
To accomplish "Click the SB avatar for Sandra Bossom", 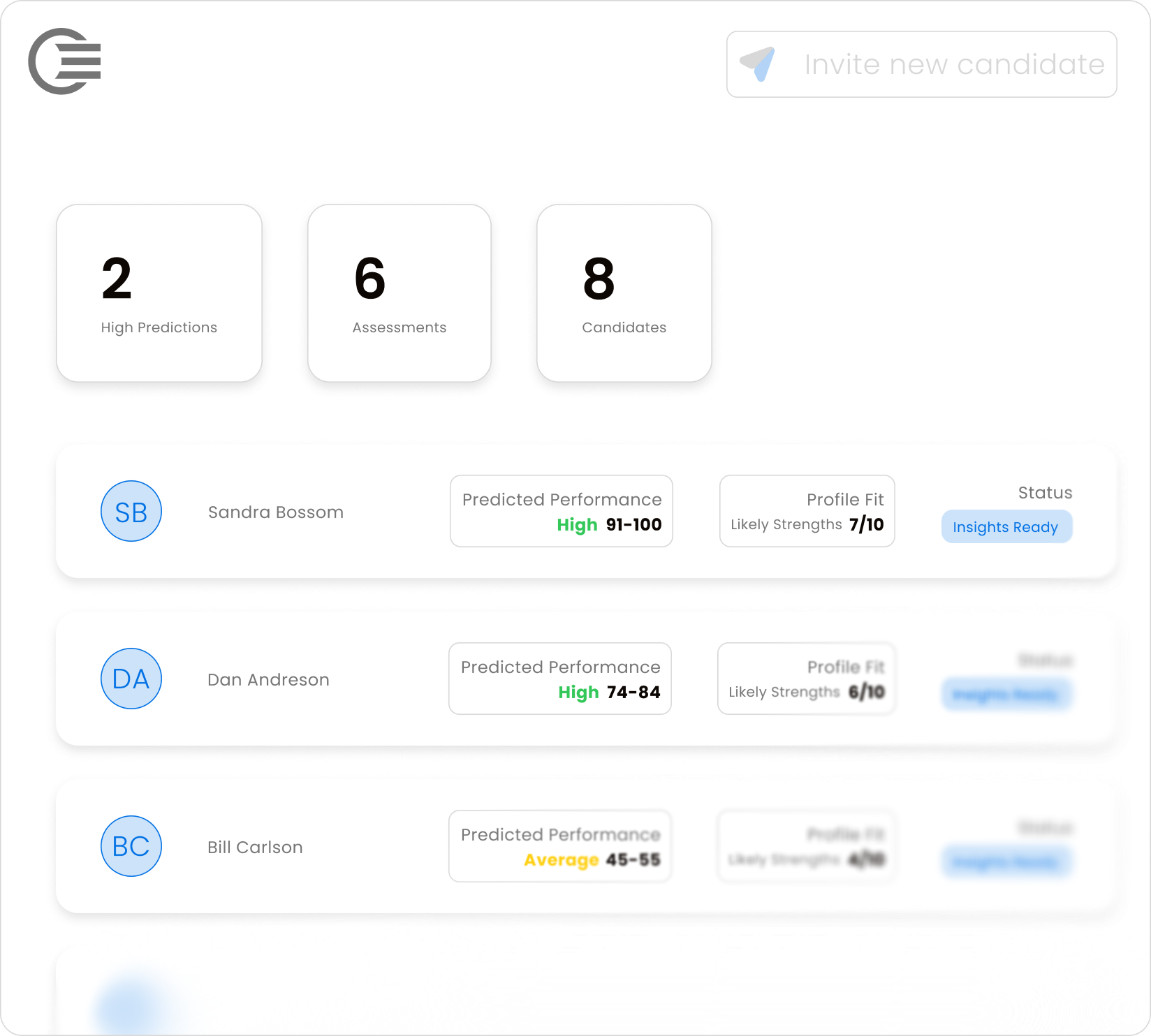I will pyautogui.click(x=131, y=511).
